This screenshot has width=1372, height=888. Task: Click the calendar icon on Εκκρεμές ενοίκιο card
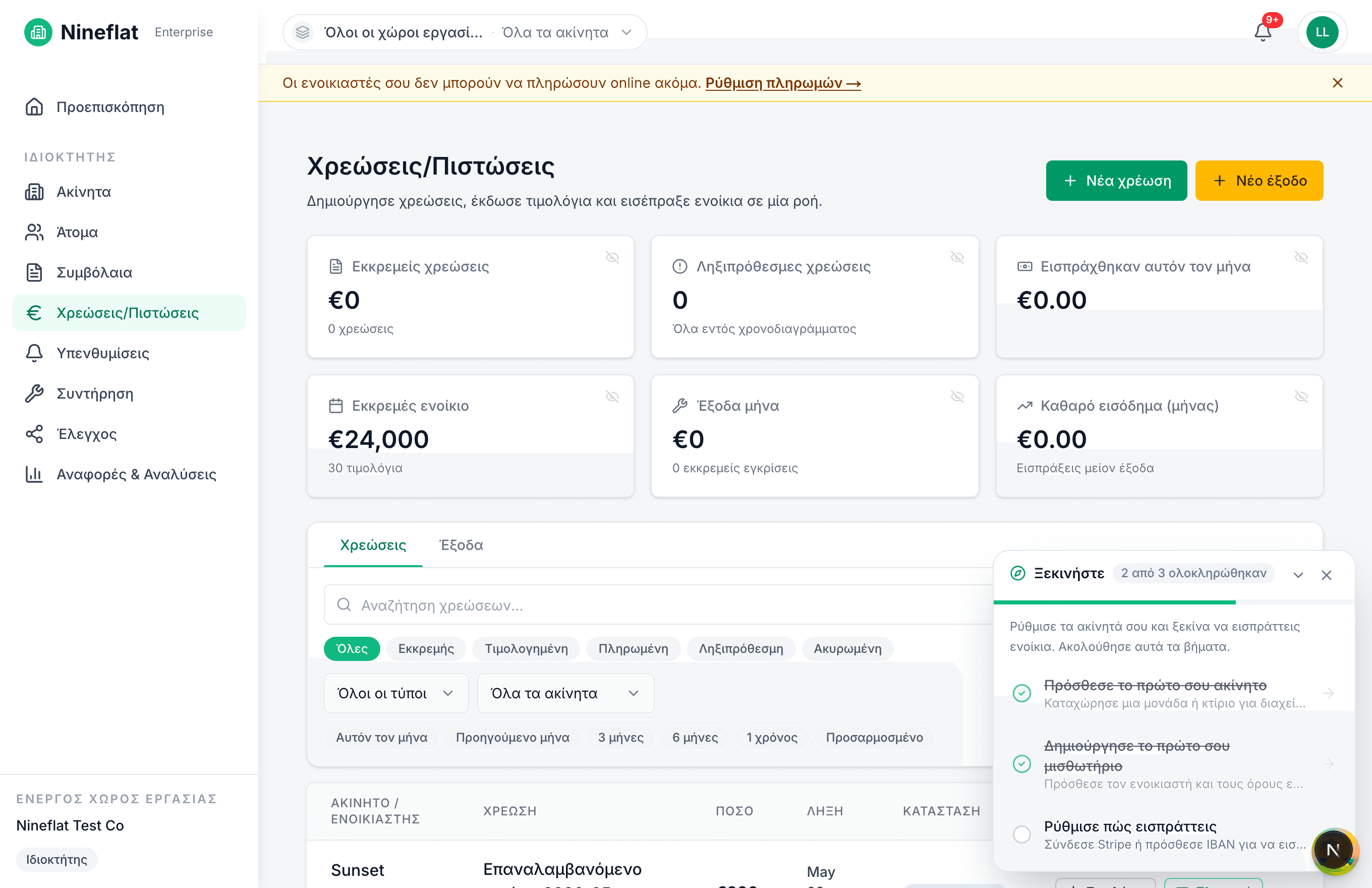tap(335, 406)
